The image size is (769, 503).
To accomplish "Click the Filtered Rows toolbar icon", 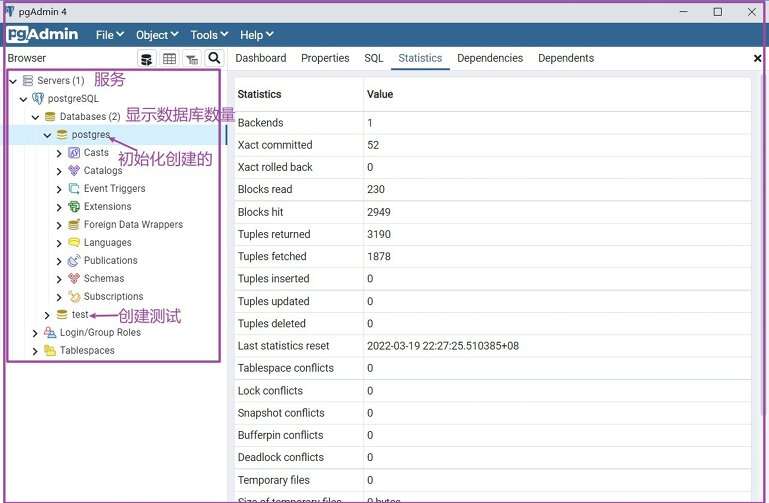I will click(192, 58).
